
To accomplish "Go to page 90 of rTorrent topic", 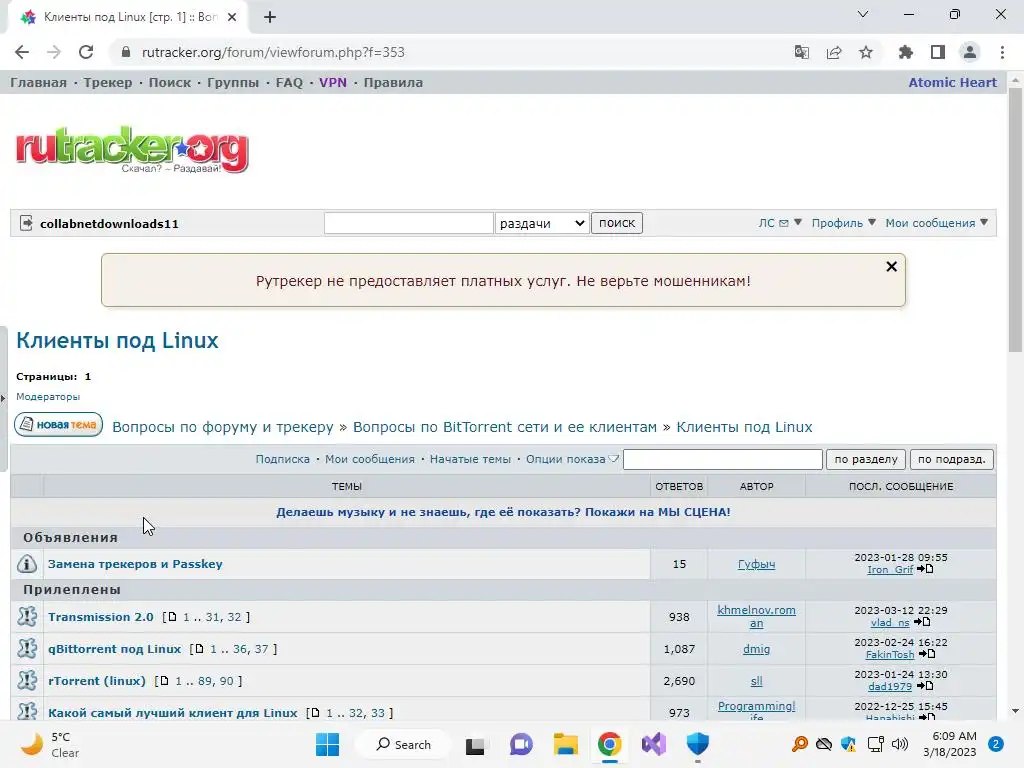I will (226, 681).
